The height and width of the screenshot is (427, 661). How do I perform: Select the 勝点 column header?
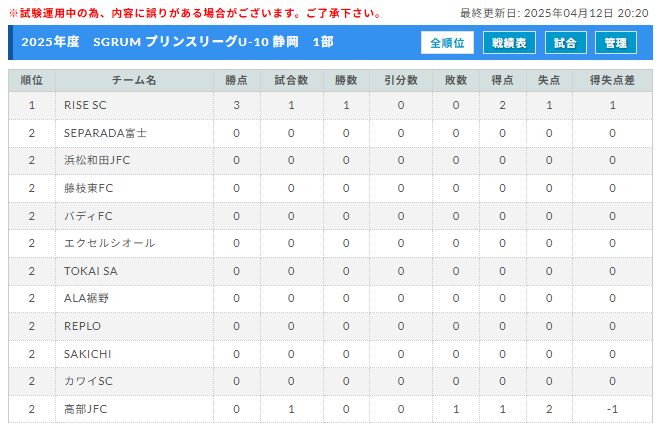click(236, 81)
